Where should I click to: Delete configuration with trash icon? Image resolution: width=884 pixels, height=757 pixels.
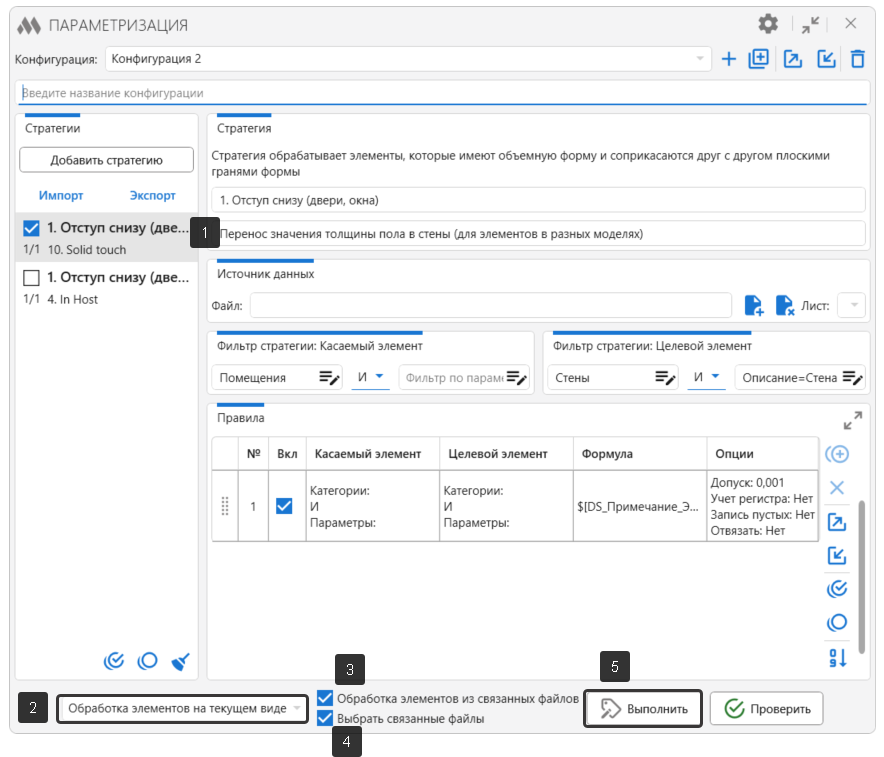[x=858, y=59]
